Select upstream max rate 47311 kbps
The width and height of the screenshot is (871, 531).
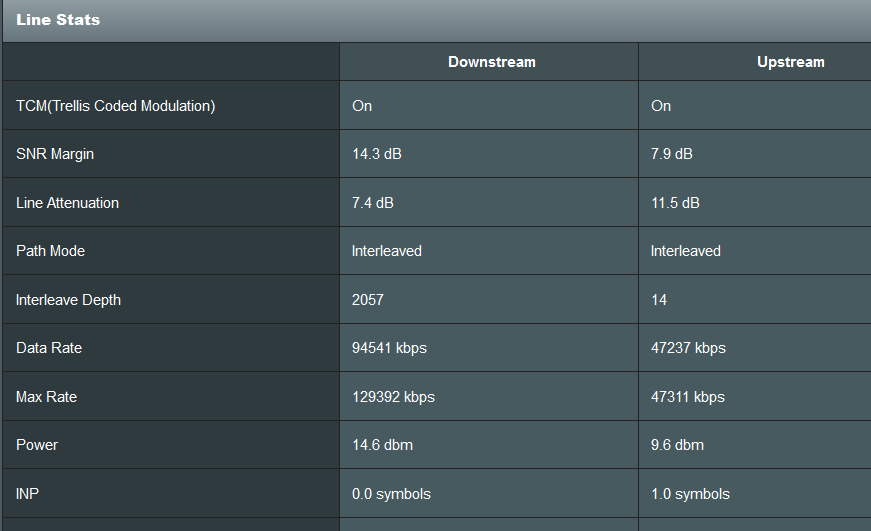pos(688,397)
